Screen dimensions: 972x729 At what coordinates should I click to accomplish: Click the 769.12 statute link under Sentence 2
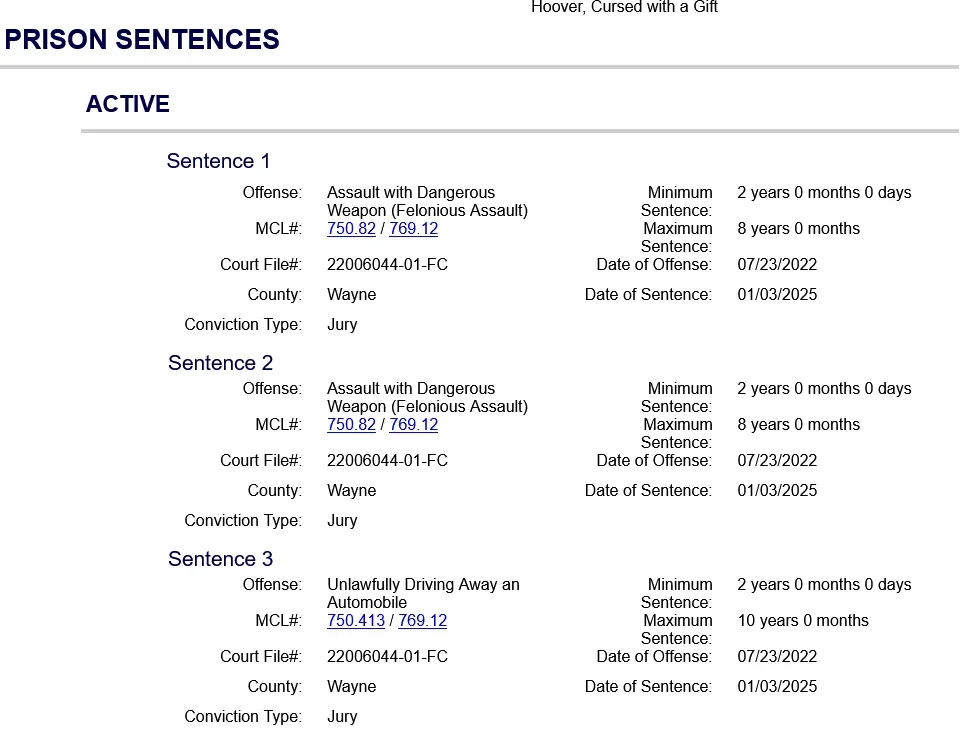click(413, 425)
